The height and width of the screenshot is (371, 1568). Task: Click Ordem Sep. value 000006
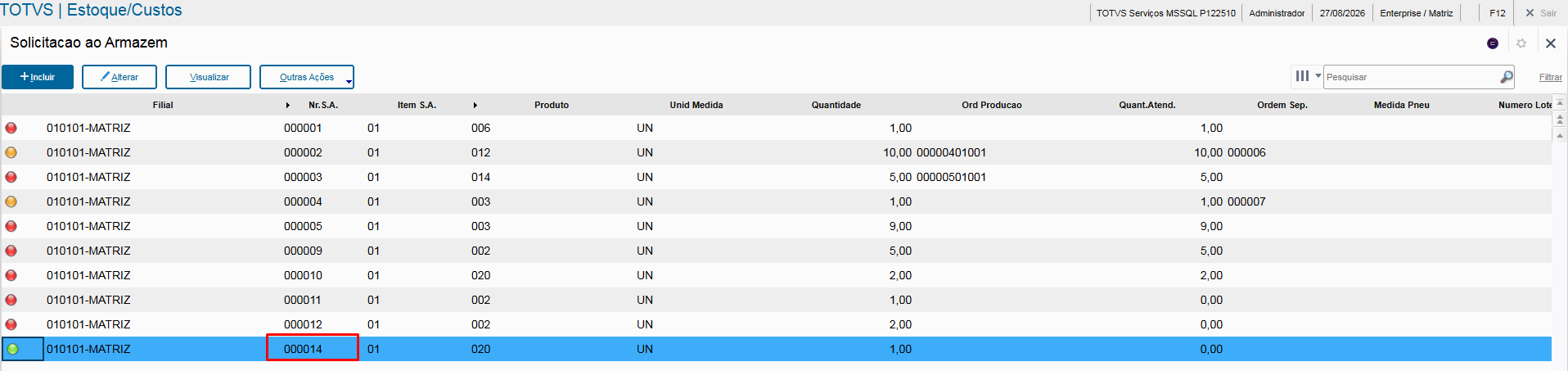1246,152
